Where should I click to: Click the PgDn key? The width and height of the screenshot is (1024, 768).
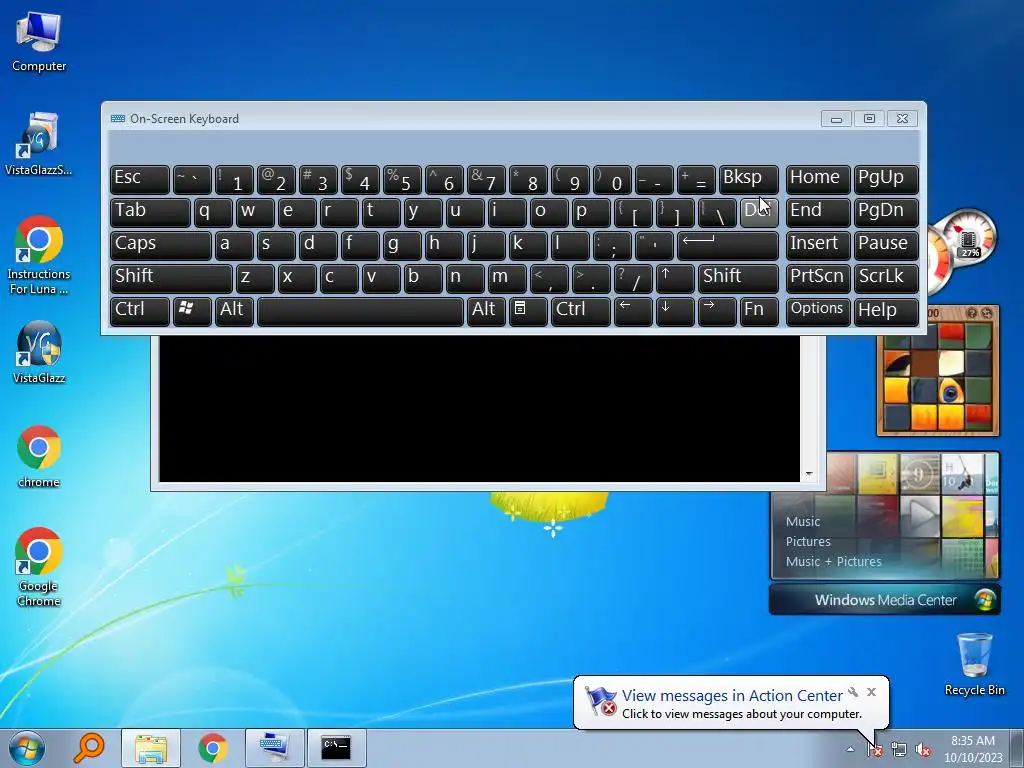tap(886, 212)
